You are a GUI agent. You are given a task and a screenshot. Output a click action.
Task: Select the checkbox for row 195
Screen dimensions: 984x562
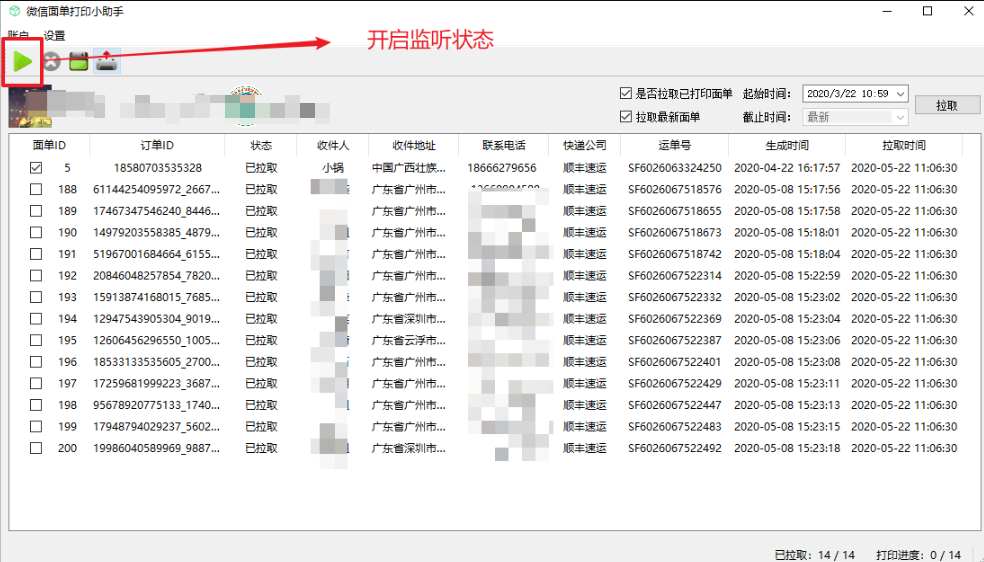click(36, 340)
